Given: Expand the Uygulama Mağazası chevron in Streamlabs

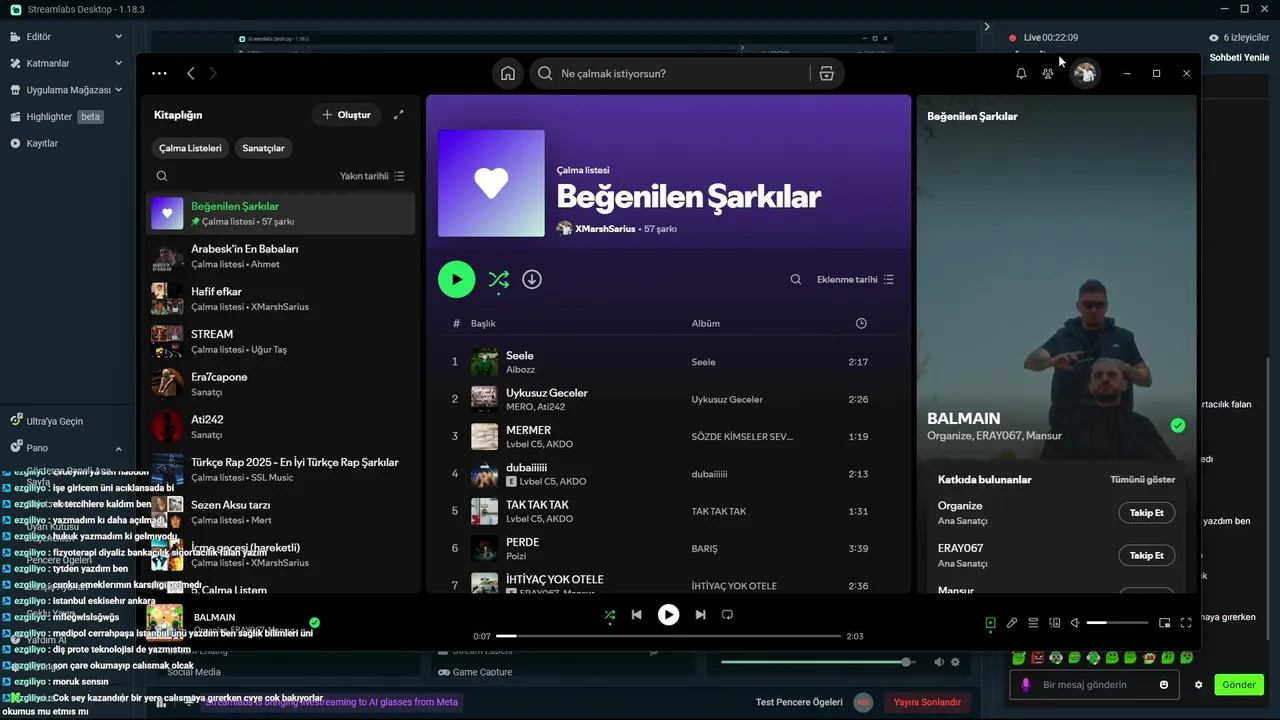Looking at the screenshot, I should point(118,89).
